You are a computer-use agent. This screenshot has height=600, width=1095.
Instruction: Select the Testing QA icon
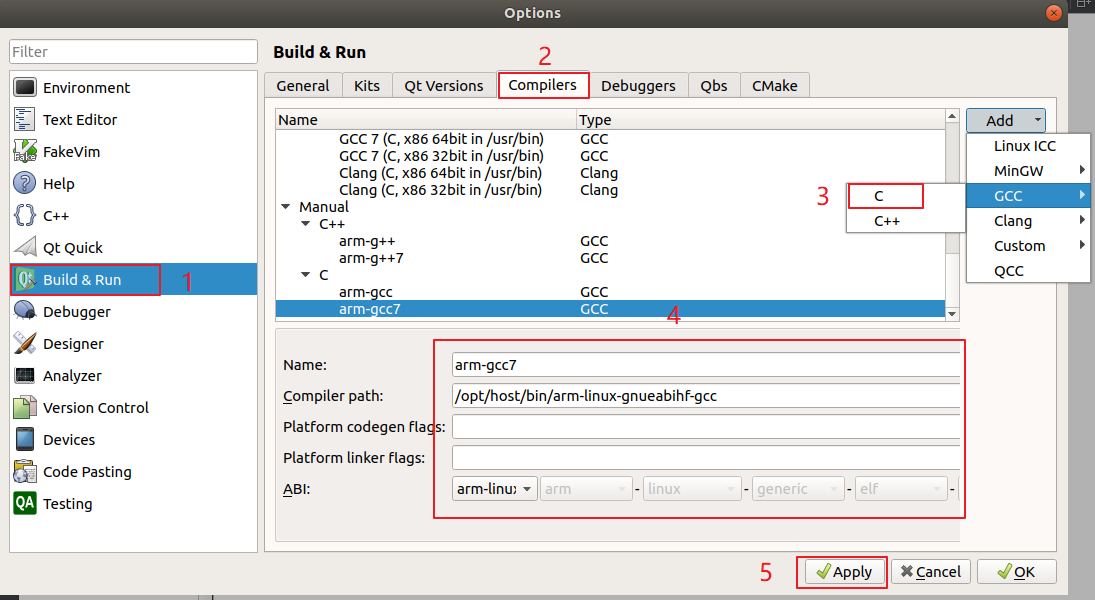[x=24, y=504]
